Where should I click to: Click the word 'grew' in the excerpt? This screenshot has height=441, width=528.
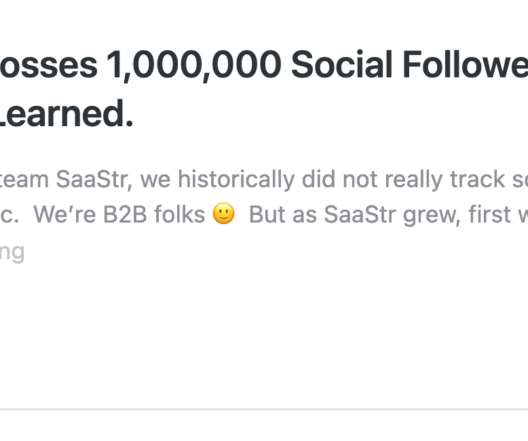click(431, 215)
